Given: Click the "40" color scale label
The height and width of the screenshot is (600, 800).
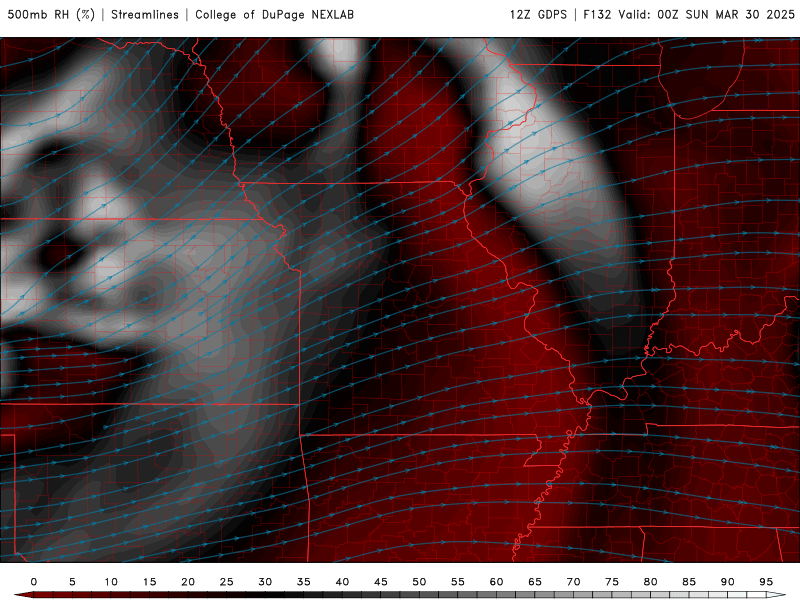Looking at the screenshot, I should [342, 582].
